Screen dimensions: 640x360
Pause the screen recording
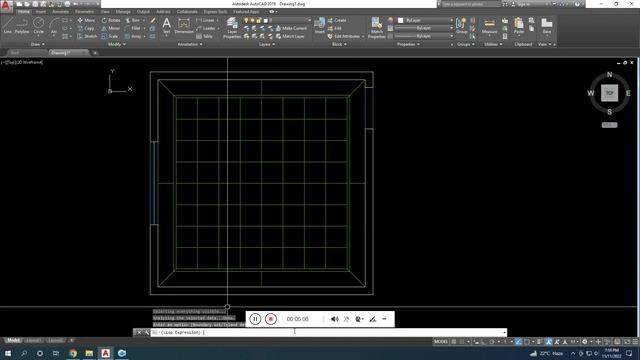[x=255, y=319]
